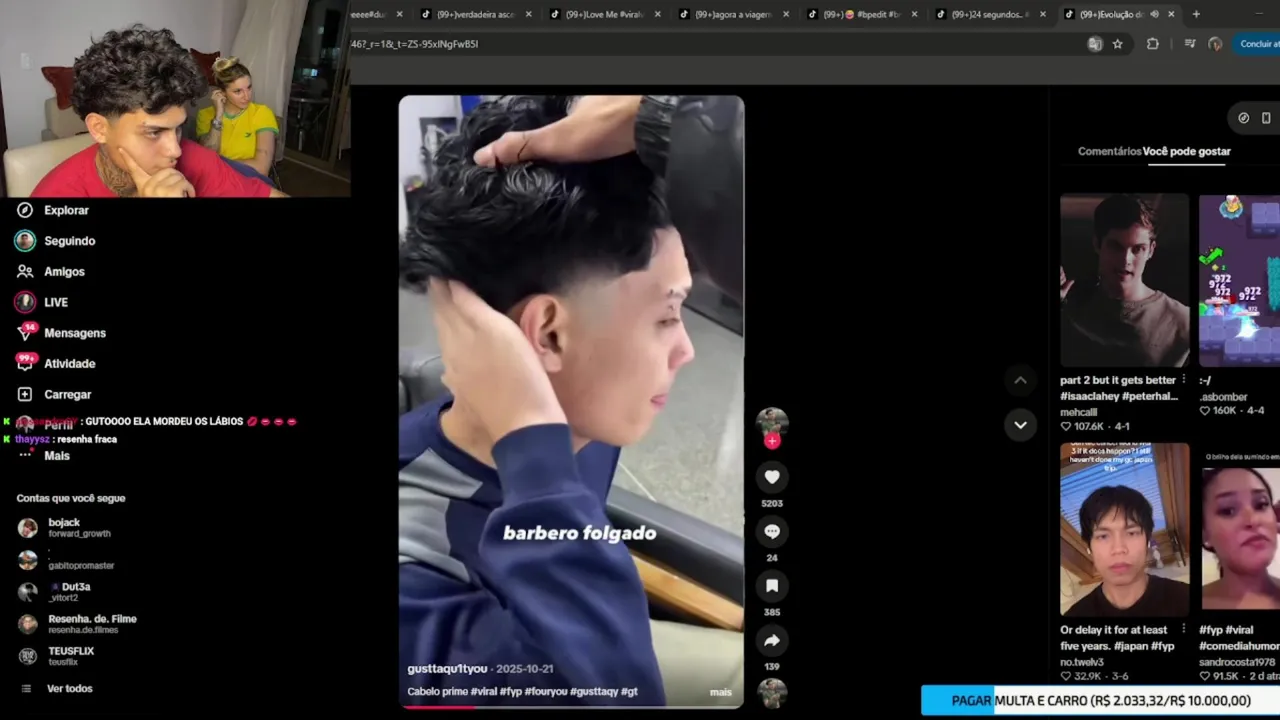Click compass icon in floating pill
This screenshot has width=1280, height=720.
pyautogui.click(x=1243, y=118)
